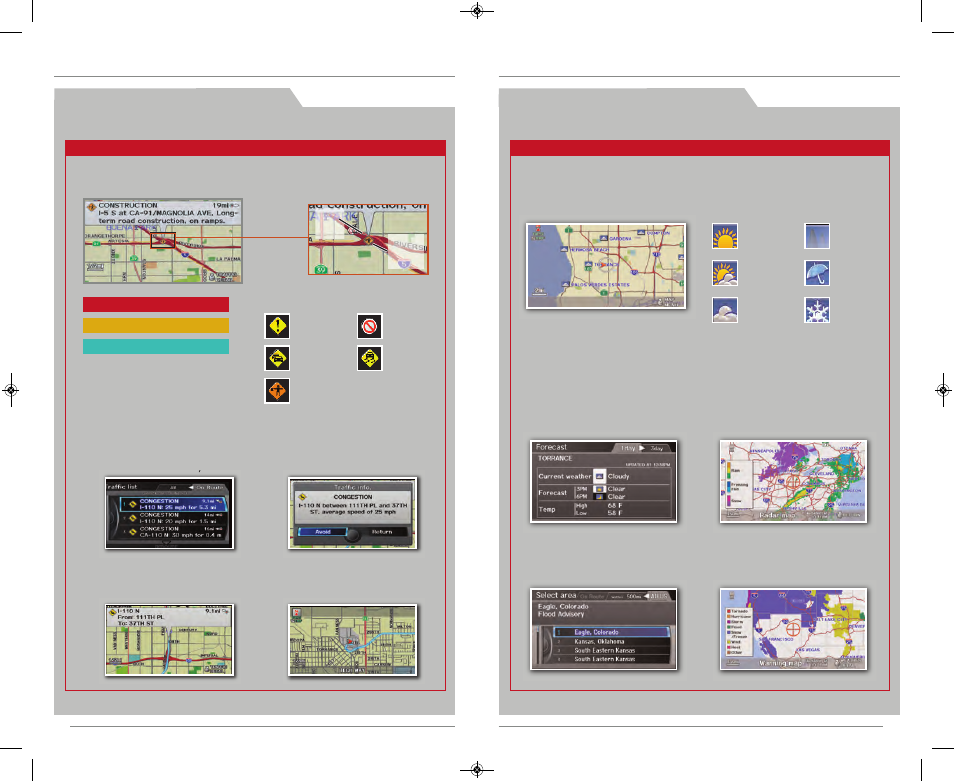
Task: Switch to On Route tab in traffic list
Action: coord(207,487)
